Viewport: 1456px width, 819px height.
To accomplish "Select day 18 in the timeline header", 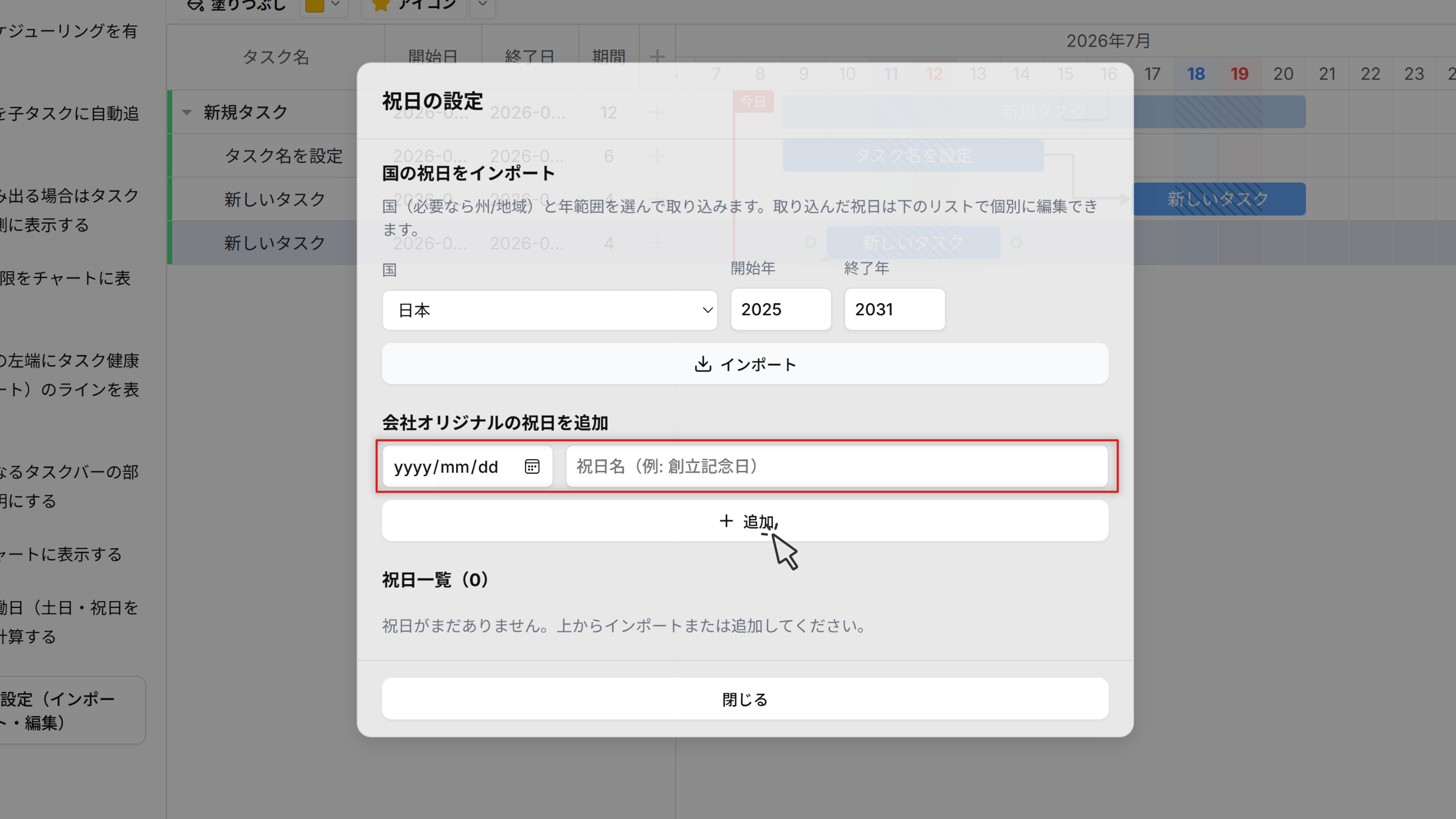I will click(x=1196, y=74).
